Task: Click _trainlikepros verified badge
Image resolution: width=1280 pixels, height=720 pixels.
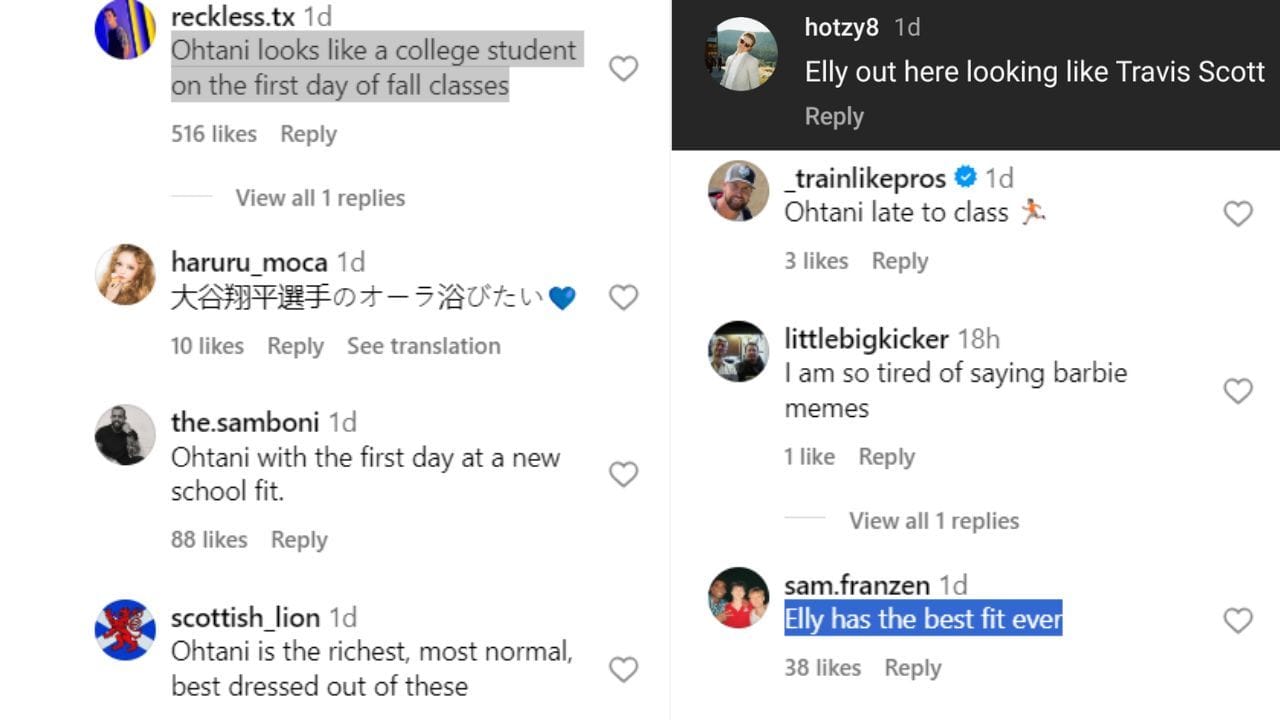Action: pyautogui.click(x=965, y=178)
